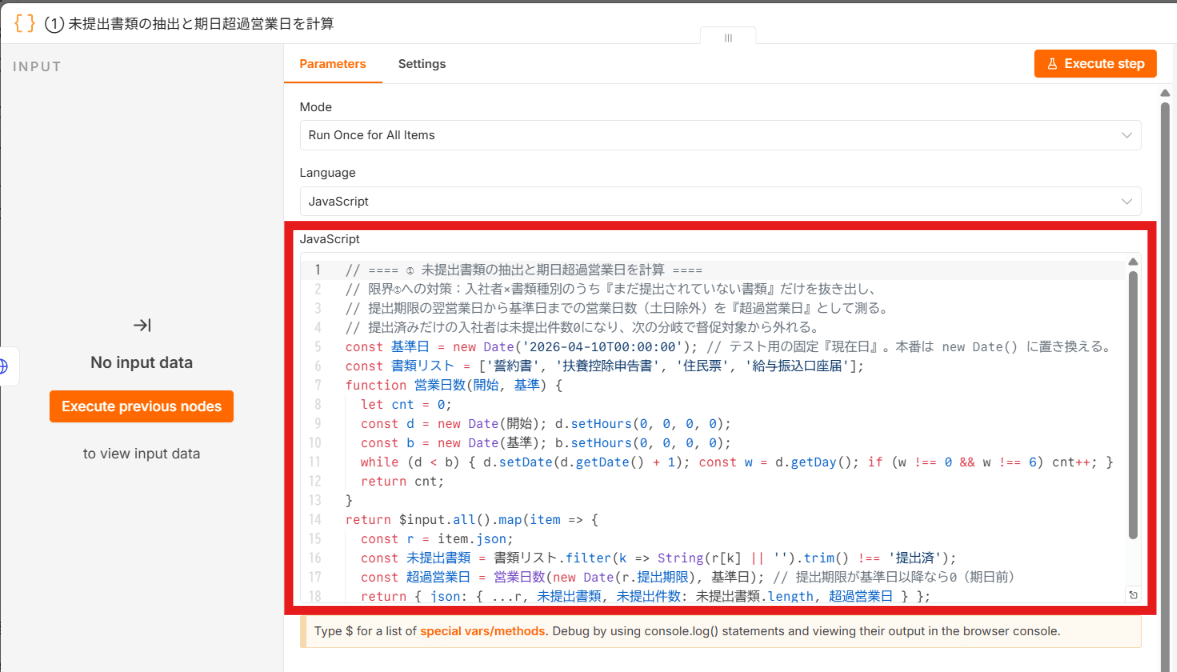1177x672 pixels.
Task: Click the code editor vertical scrollbar thumb
Action: 1133,405
